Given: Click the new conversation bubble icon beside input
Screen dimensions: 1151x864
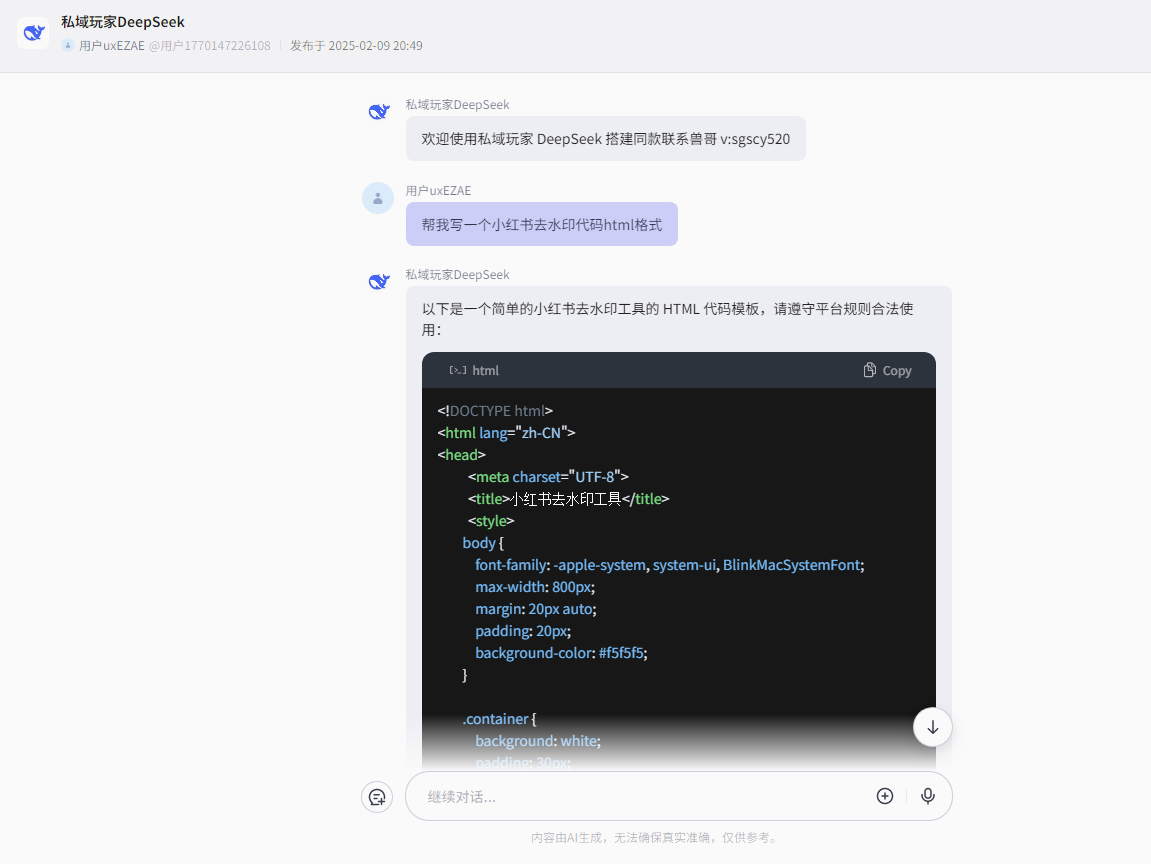Looking at the screenshot, I should [377, 796].
